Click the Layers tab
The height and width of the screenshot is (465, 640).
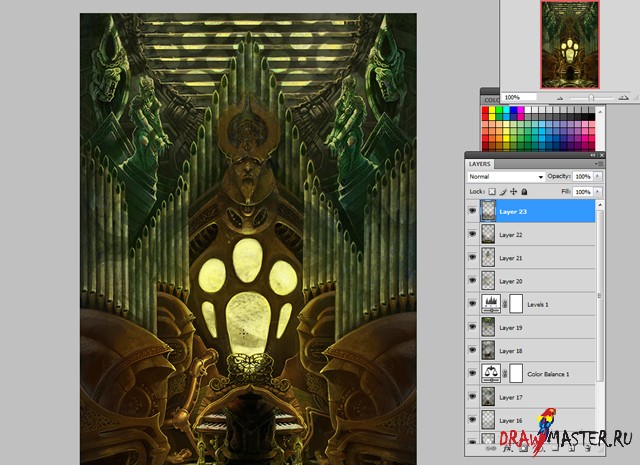pos(480,164)
